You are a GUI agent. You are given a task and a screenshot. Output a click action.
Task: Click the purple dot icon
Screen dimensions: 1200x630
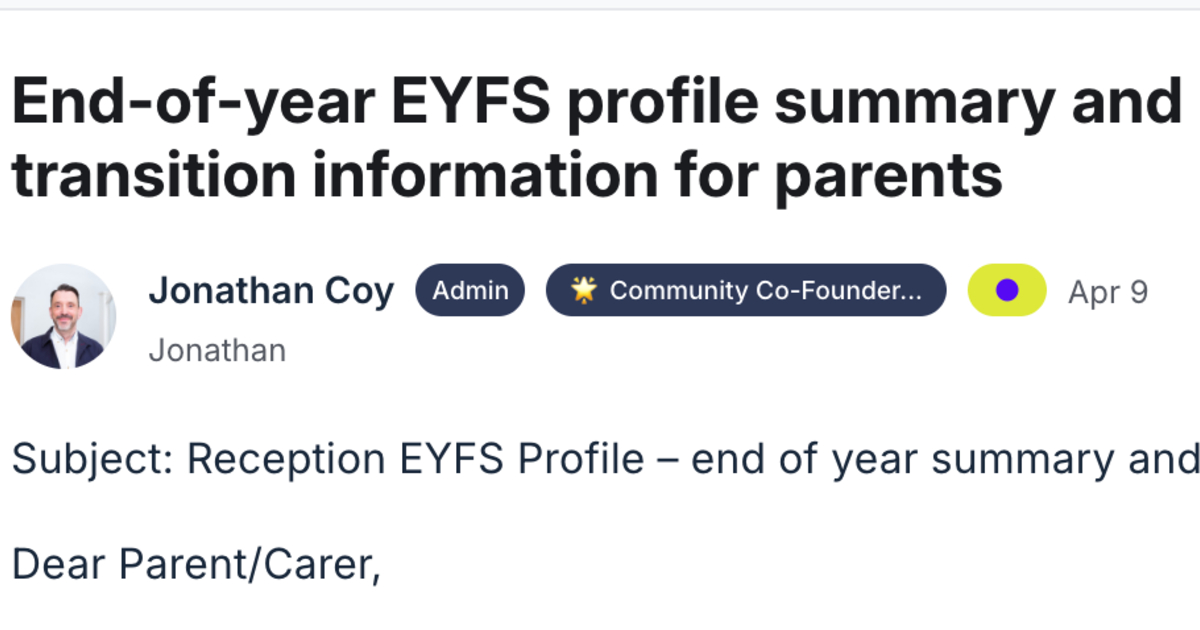[1007, 291]
